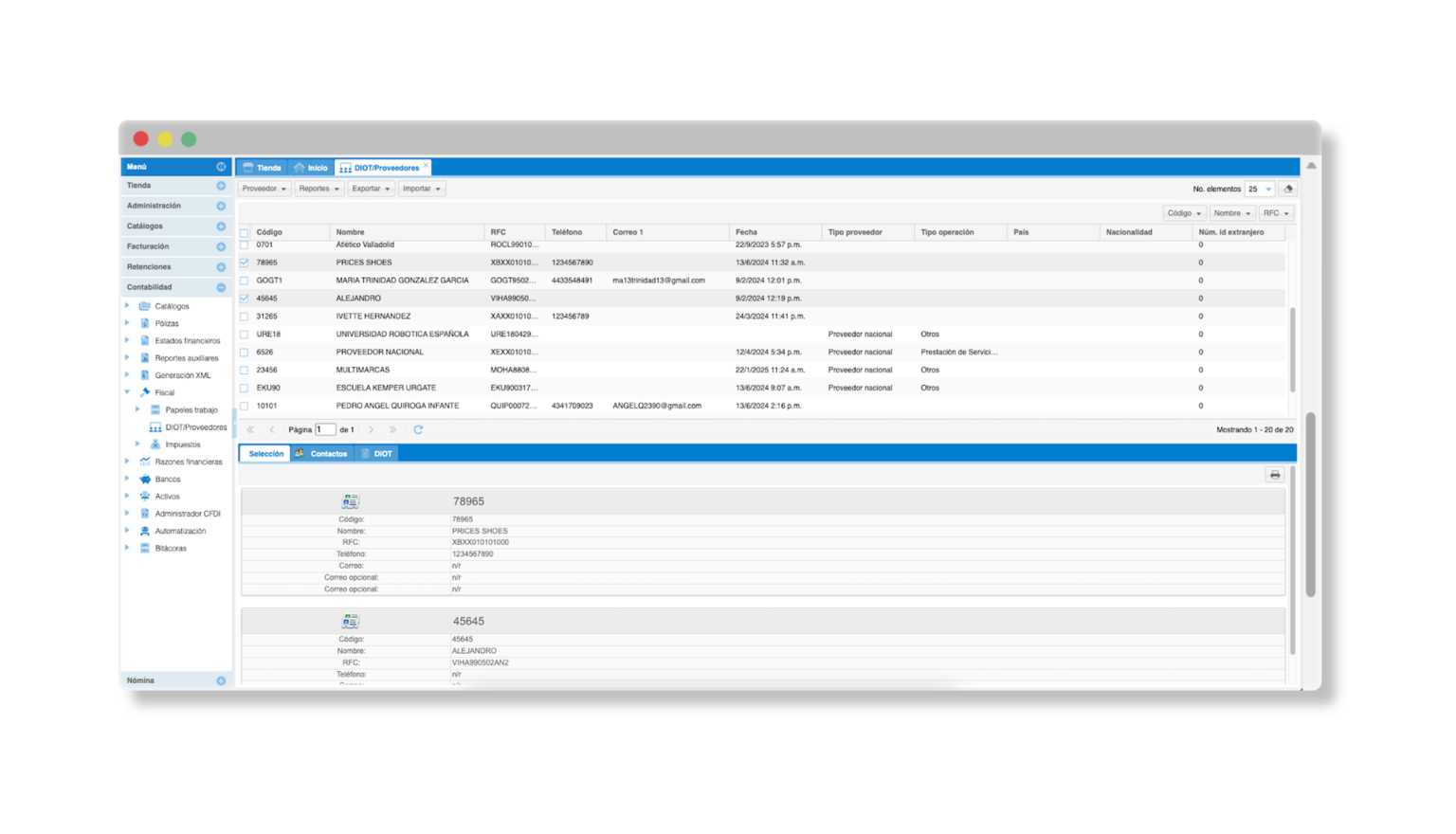Open the Proveedor dropdown menu
This screenshot has width=1456, height=834.
[x=264, y=189]
